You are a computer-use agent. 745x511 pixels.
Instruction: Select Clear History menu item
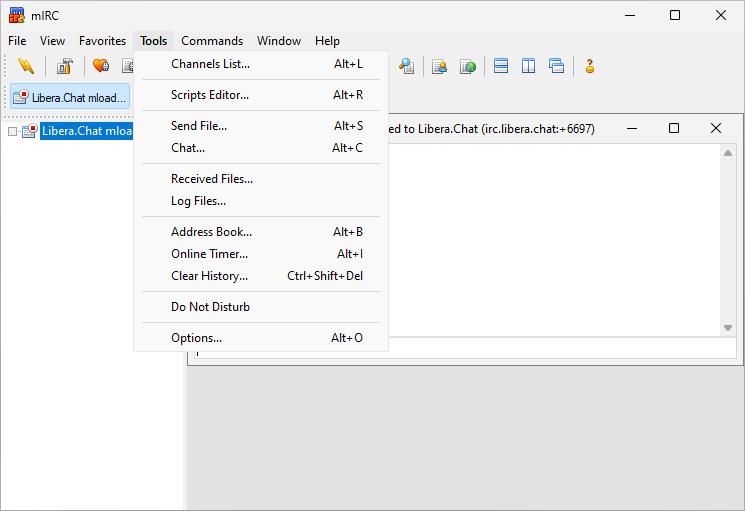point(209,276)
